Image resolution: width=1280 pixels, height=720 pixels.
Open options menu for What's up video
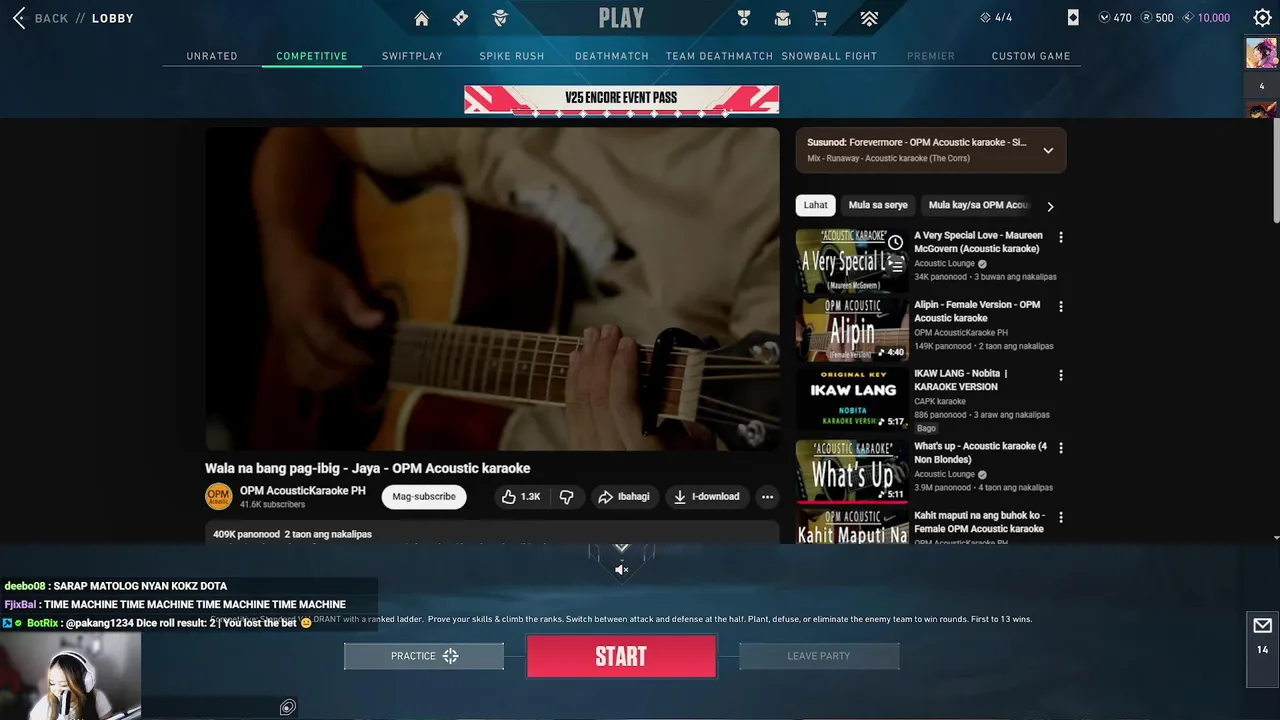click(1061, 448)
